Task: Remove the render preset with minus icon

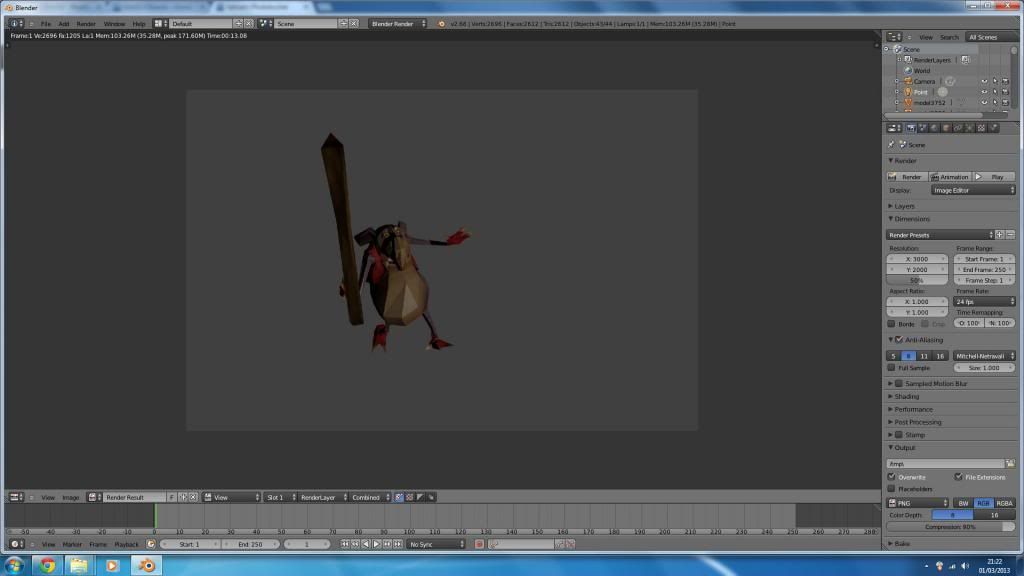Action: pos(1010,235)
